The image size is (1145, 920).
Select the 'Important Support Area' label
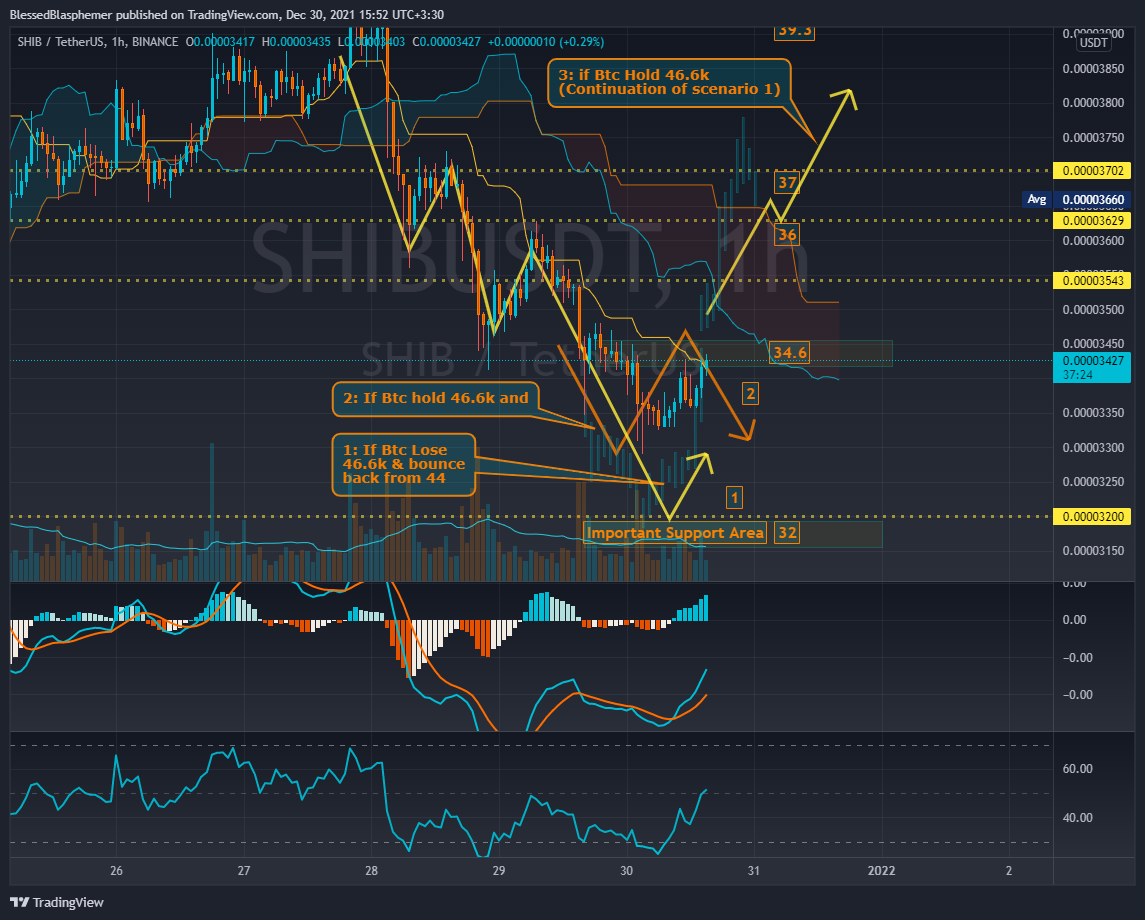coord(675,533)
